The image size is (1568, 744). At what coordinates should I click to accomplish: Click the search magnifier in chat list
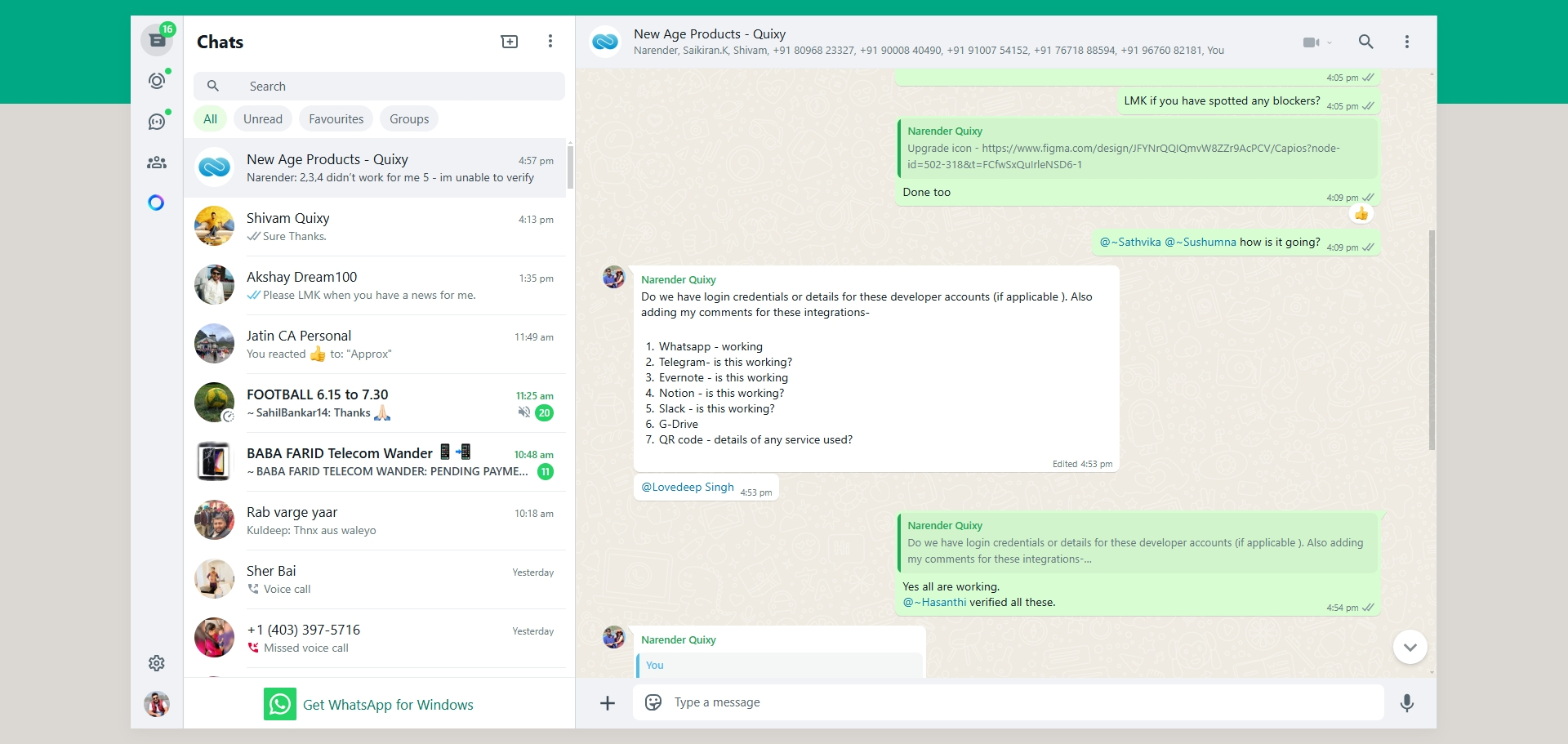pos(213,86)
